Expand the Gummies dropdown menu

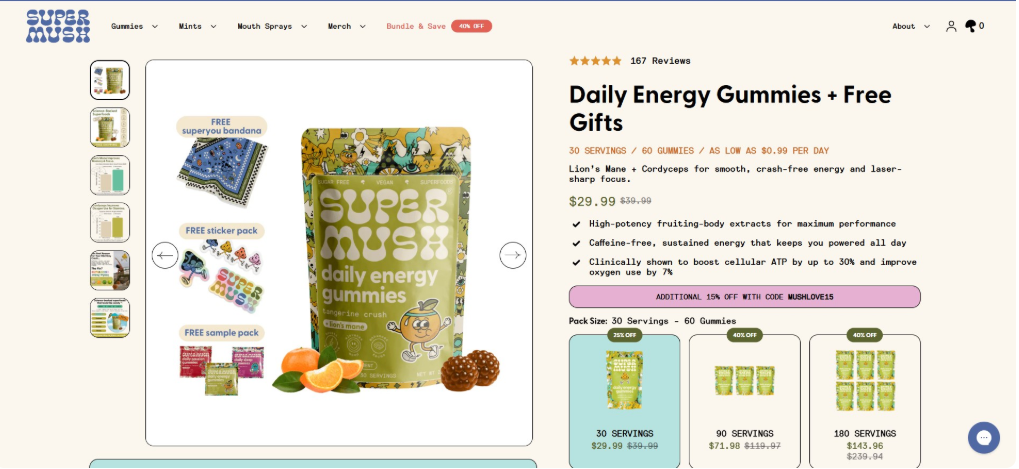tap(135, 27)
